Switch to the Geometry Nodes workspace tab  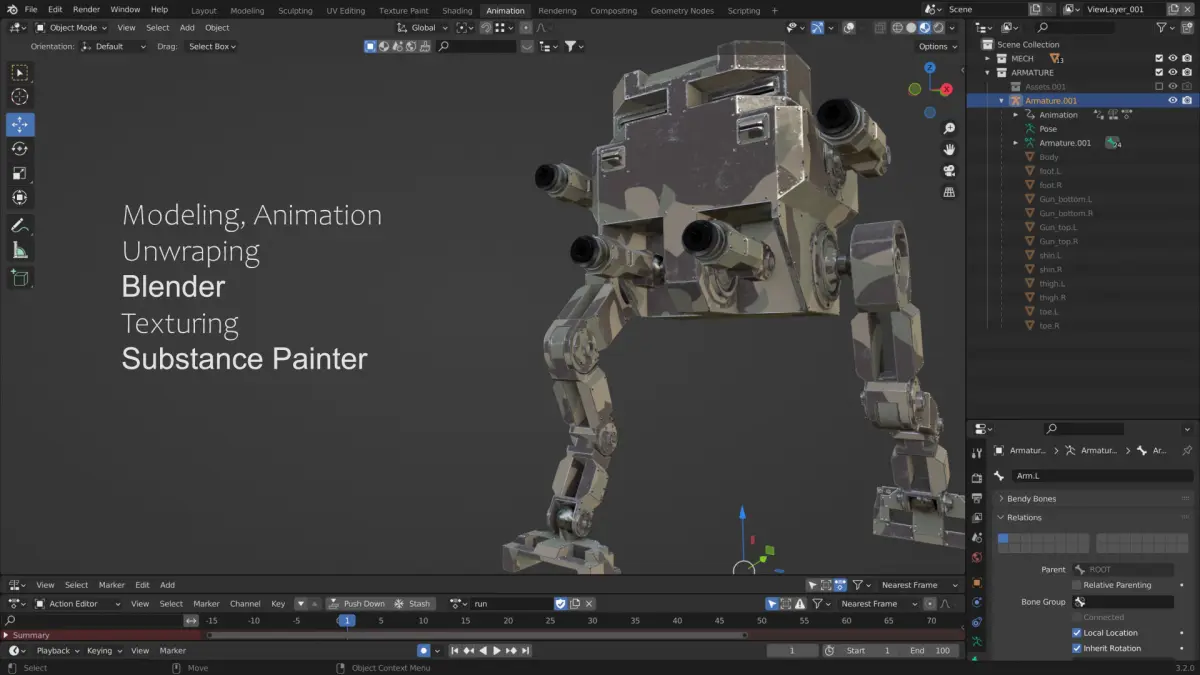pyautogui.click(x=682, y=11)
